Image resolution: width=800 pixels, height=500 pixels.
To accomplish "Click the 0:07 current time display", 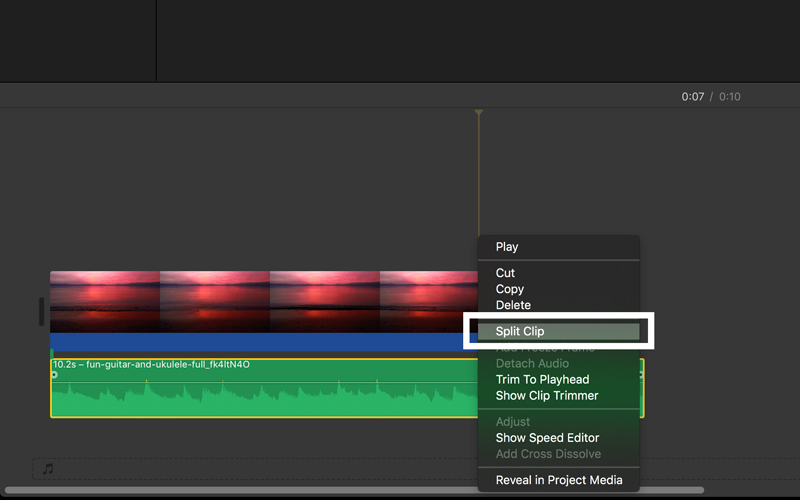I will click(692, 97).
